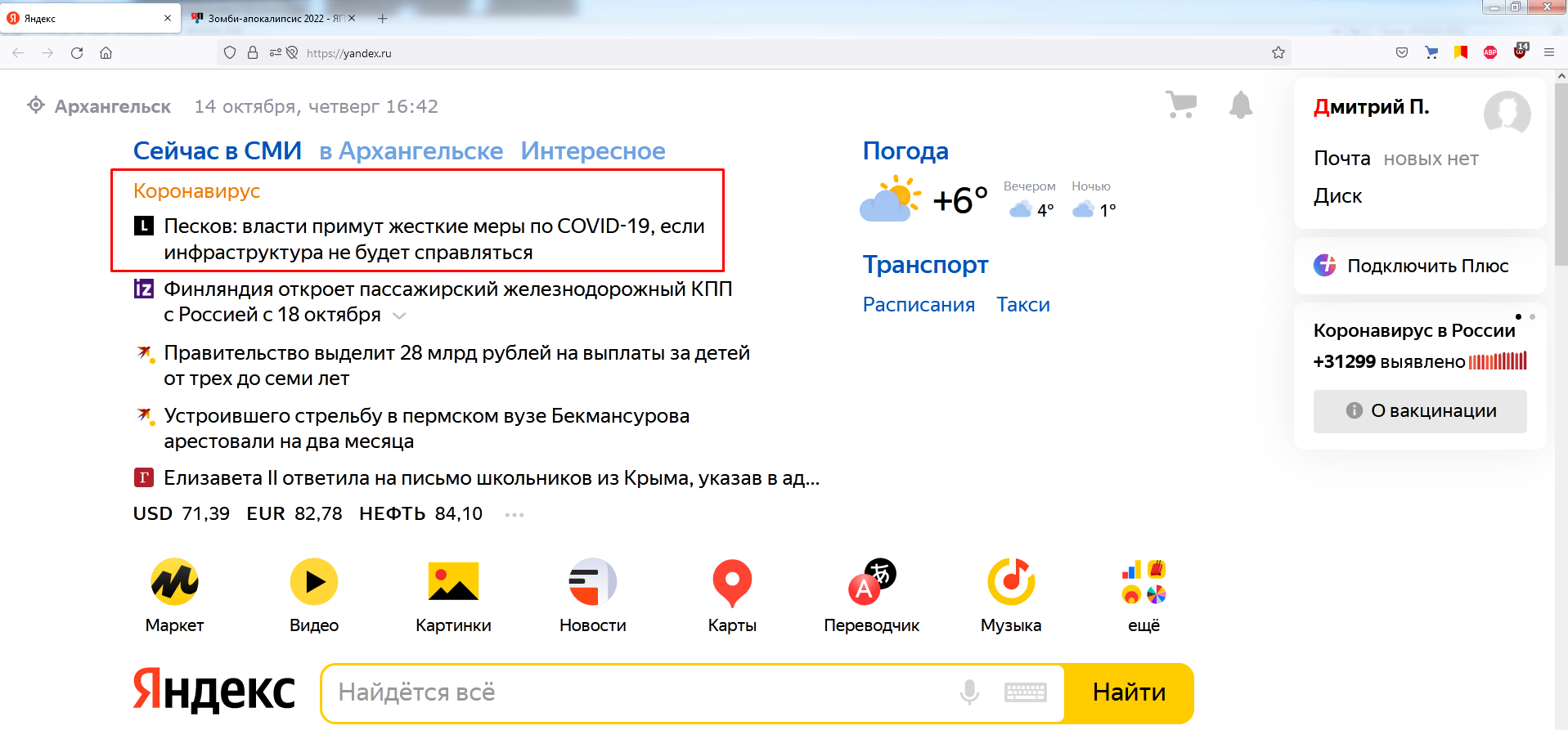Go back to previous page
1568x730 pixels.
(x=18, y=53)
